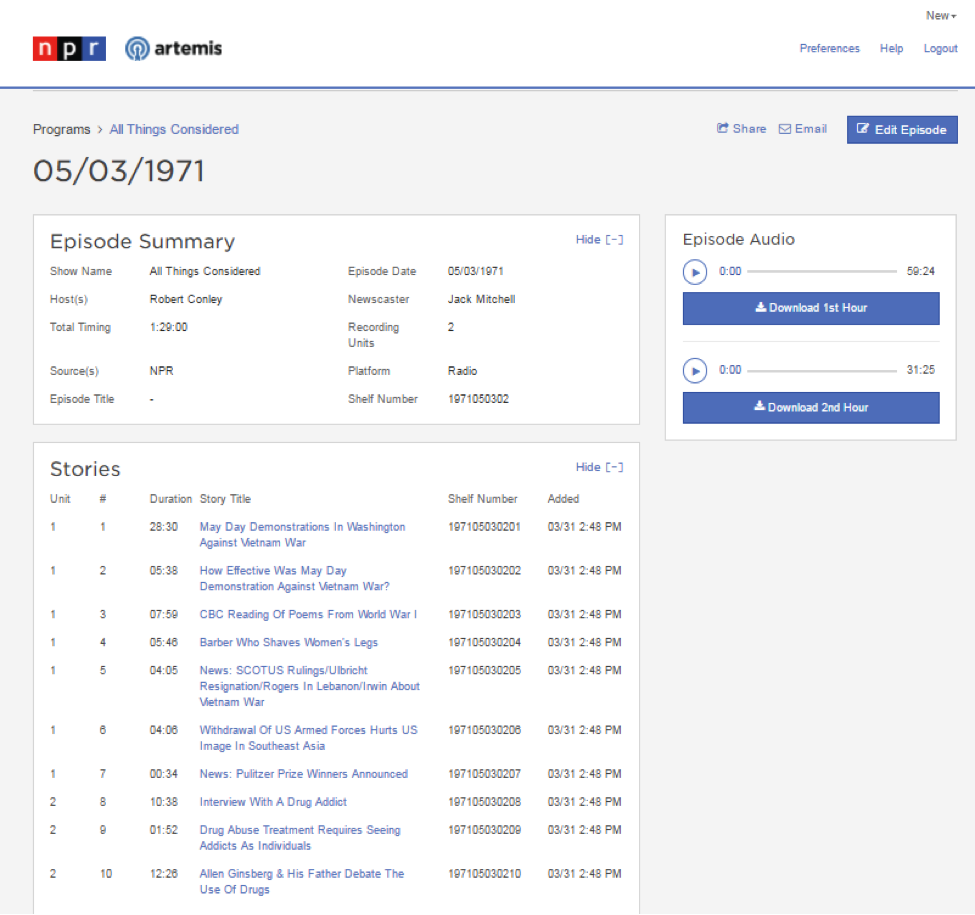
Task: Log out using the Logout link
Action: [940, 49]
